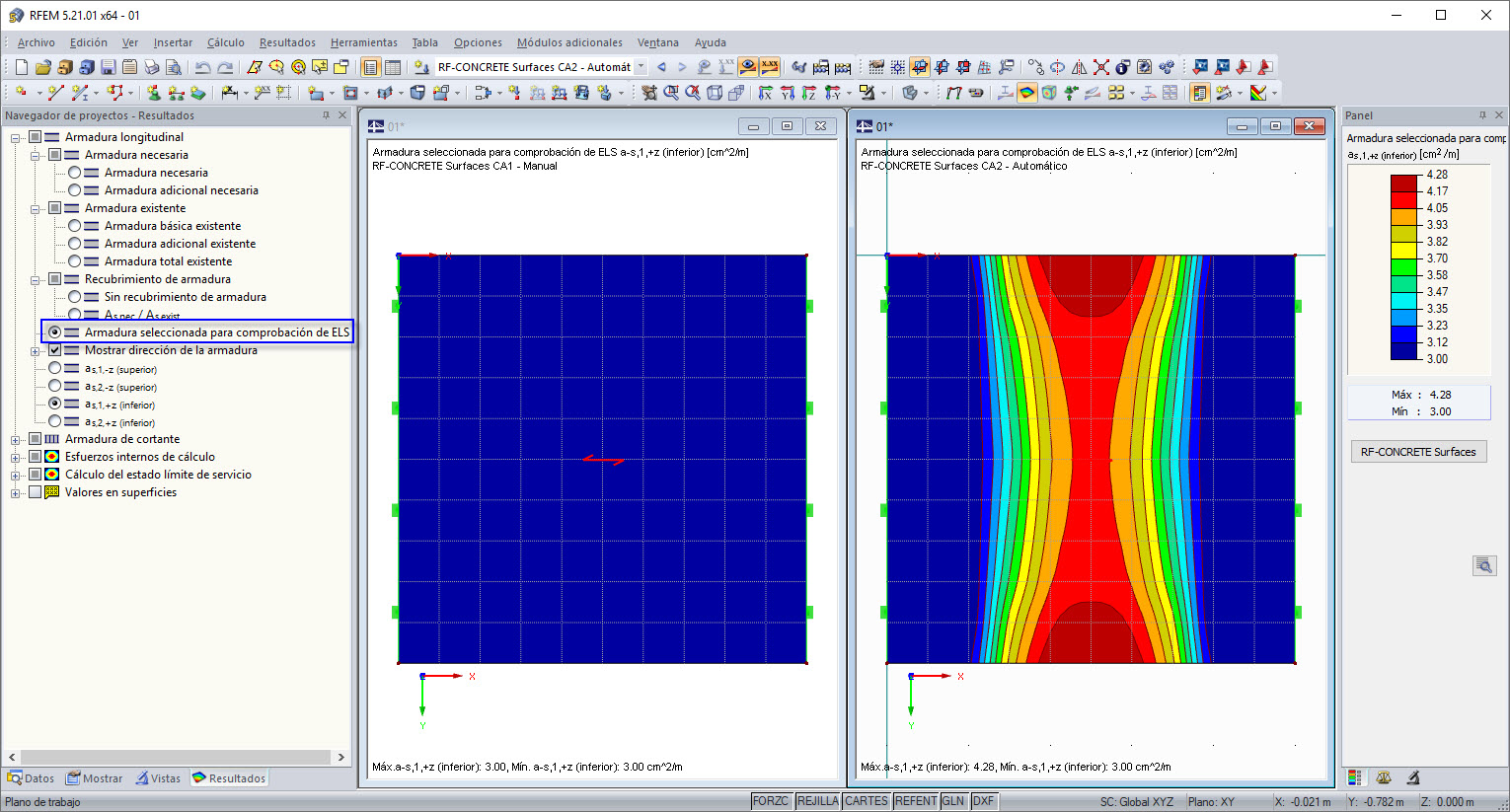The width and height of the screenshot is (1510, 812).
Task: Select the as,2,+z (inferior) radio button
Action: 54,421
